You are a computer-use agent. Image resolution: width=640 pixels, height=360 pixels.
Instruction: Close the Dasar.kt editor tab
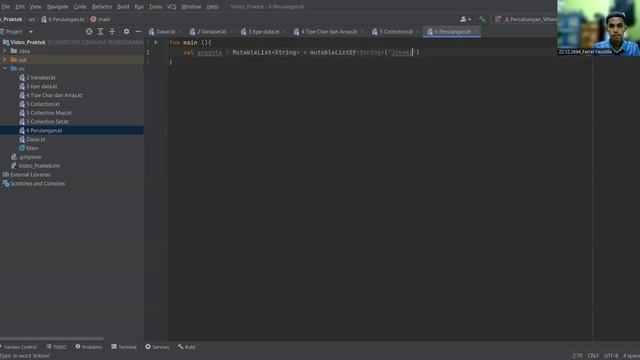tap(181, 32)
